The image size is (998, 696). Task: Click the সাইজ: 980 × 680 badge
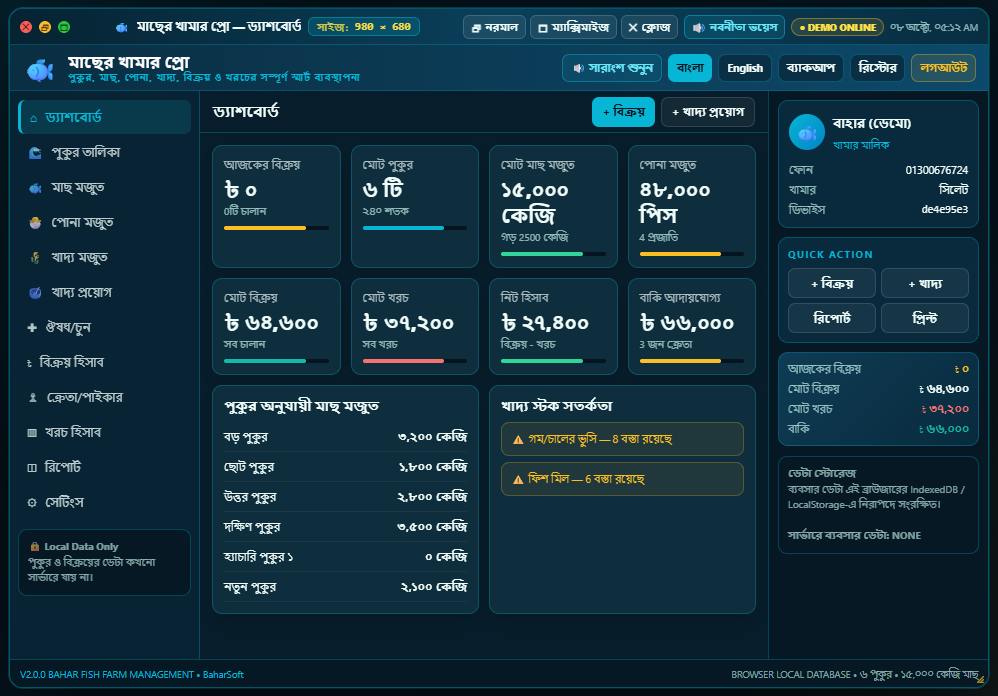pos(363,27)
